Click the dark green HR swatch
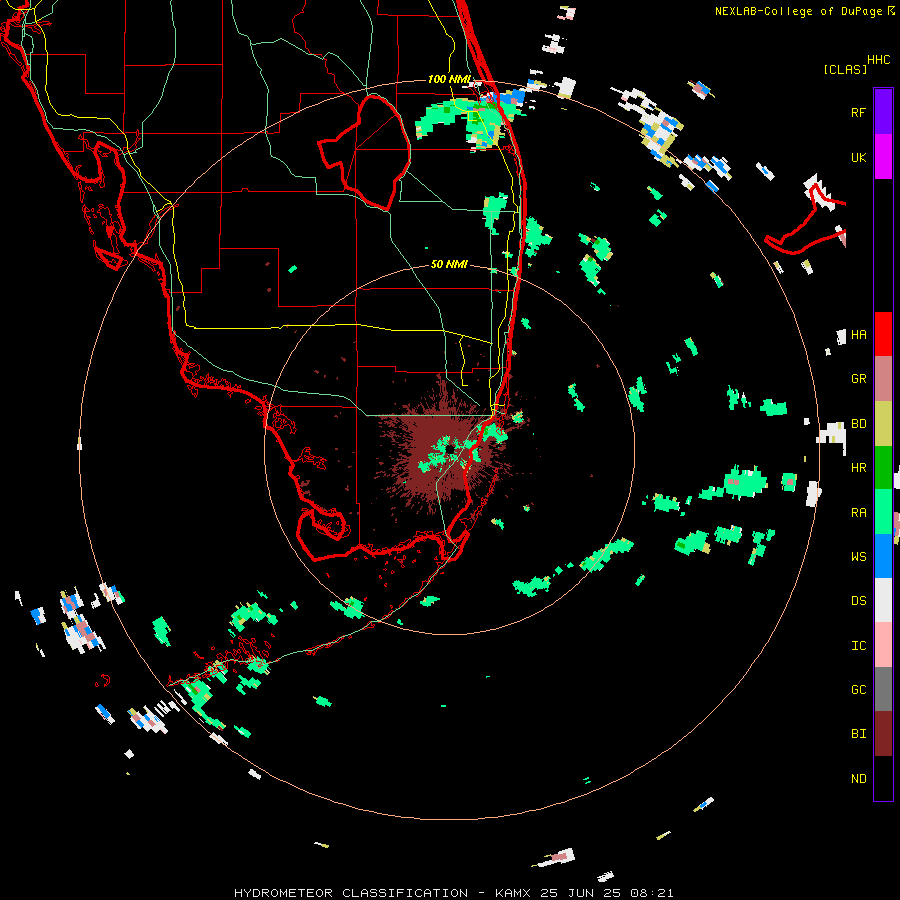The height and width of the screenshot is (900, 900). [x=883, y=468]
